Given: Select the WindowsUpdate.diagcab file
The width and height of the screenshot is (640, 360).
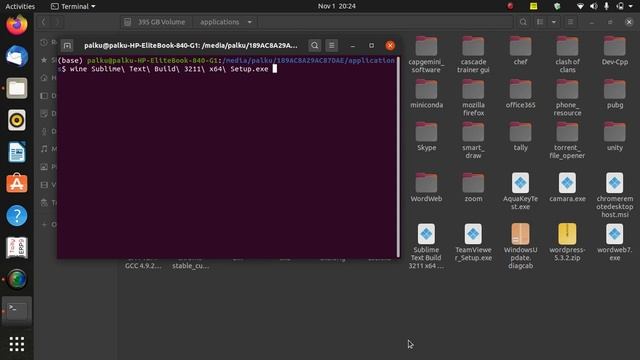Looking at the screenshot, I should [x=520, y=246].
